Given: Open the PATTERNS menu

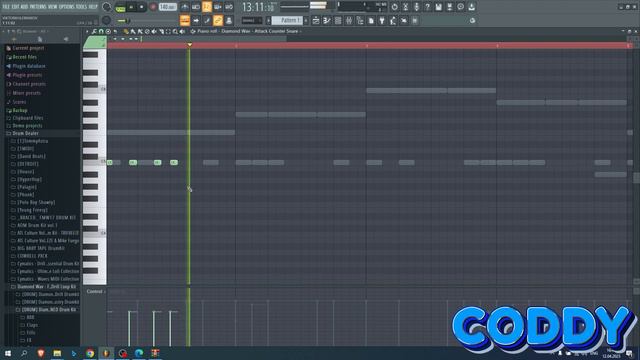Looking at the screenshot, I should [x=38, y=7].
